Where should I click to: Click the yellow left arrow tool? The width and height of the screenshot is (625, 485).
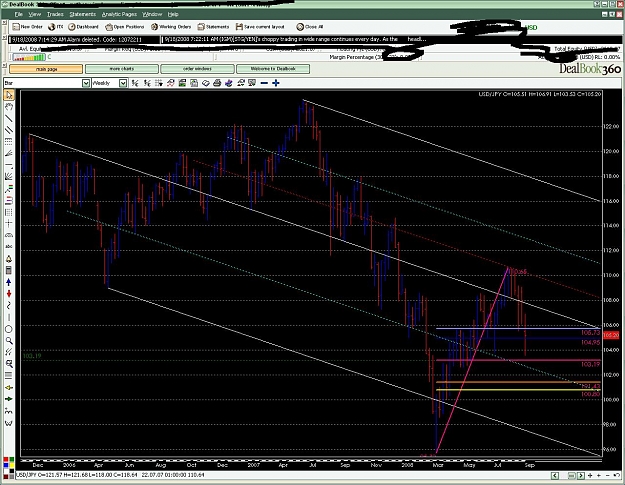[9, 387]
